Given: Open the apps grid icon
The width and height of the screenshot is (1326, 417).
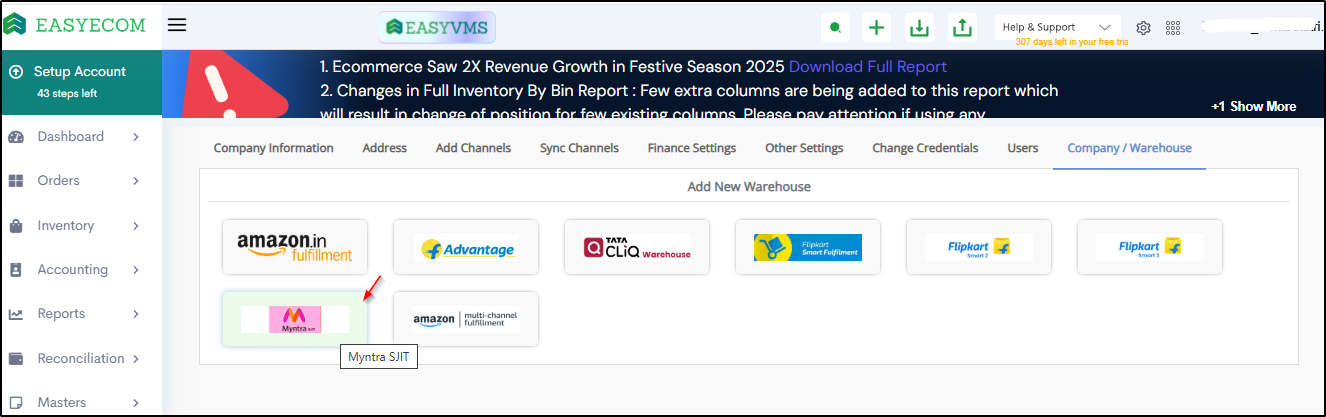Looking at the screenshot, I should coord(1173,28).
